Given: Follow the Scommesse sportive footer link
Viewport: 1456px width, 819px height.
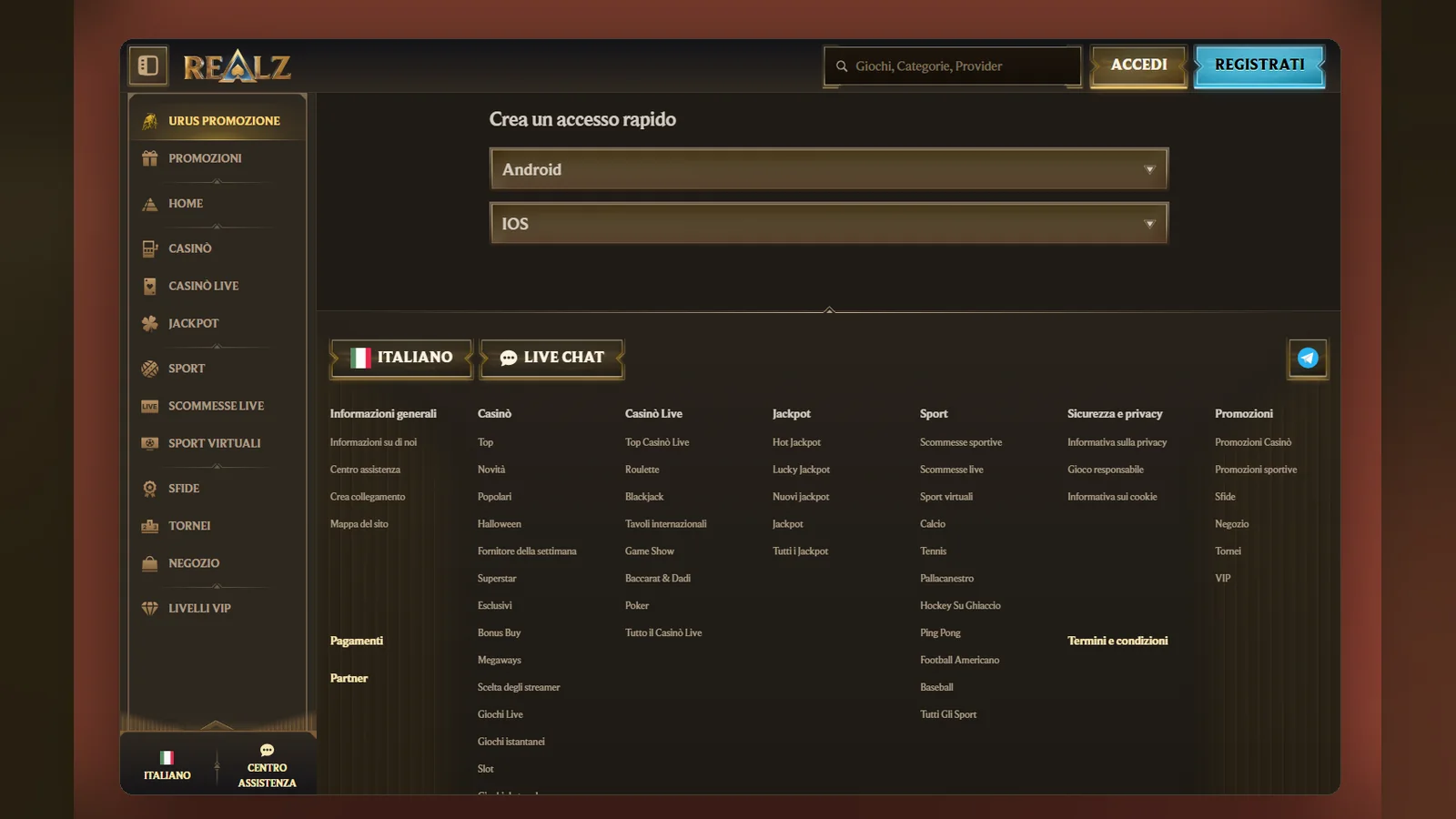Looking at the screenshot, I should (961, 442).
